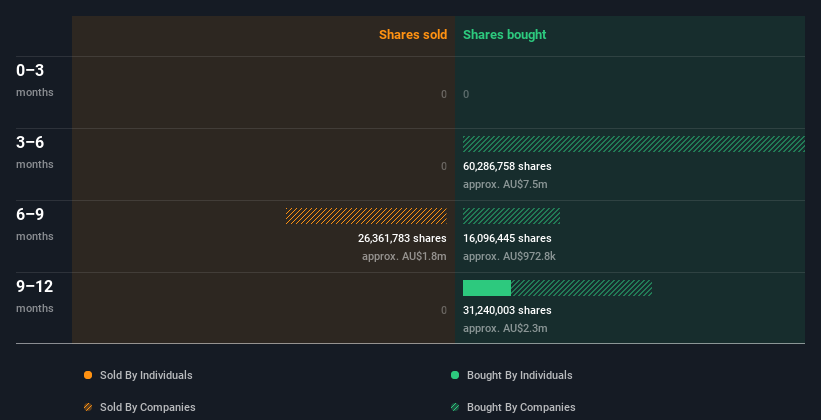821x420 pixels.
Task: Click the approx. AU$2.3m value
Action: [x=505, y=328]
